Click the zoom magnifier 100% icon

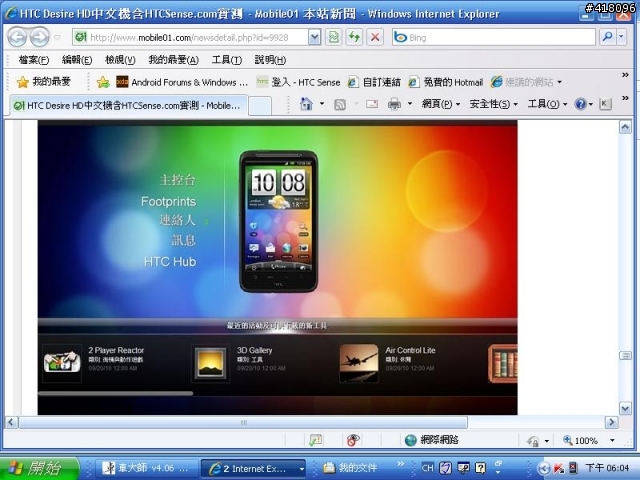click(568, 440)
